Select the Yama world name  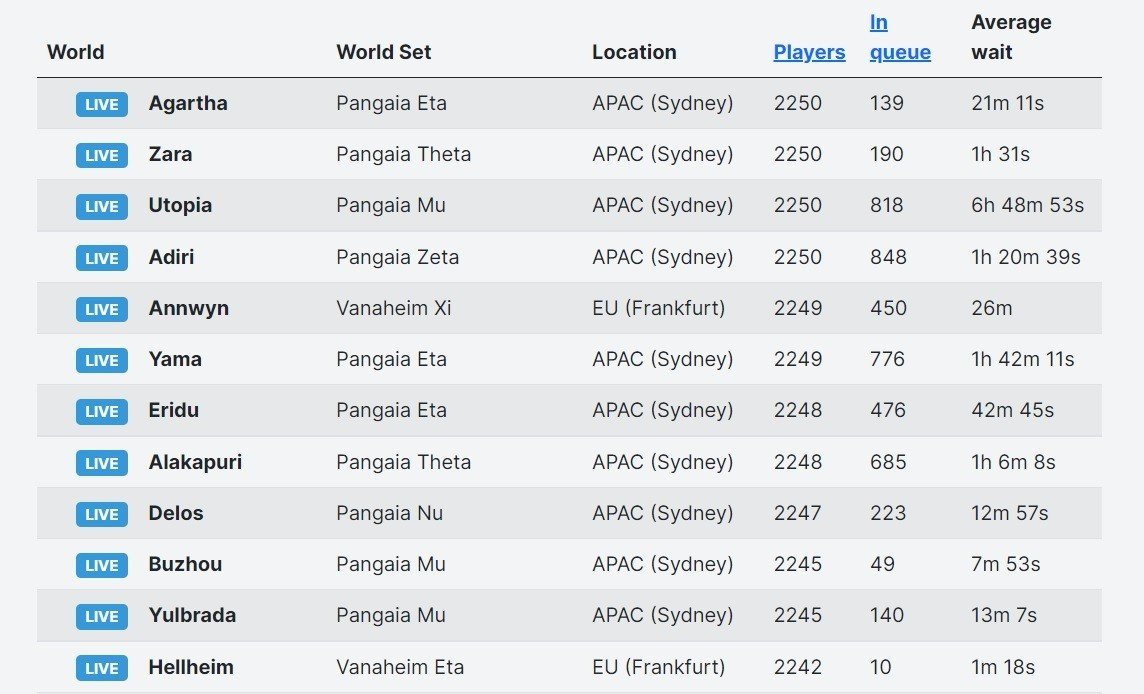175,359
